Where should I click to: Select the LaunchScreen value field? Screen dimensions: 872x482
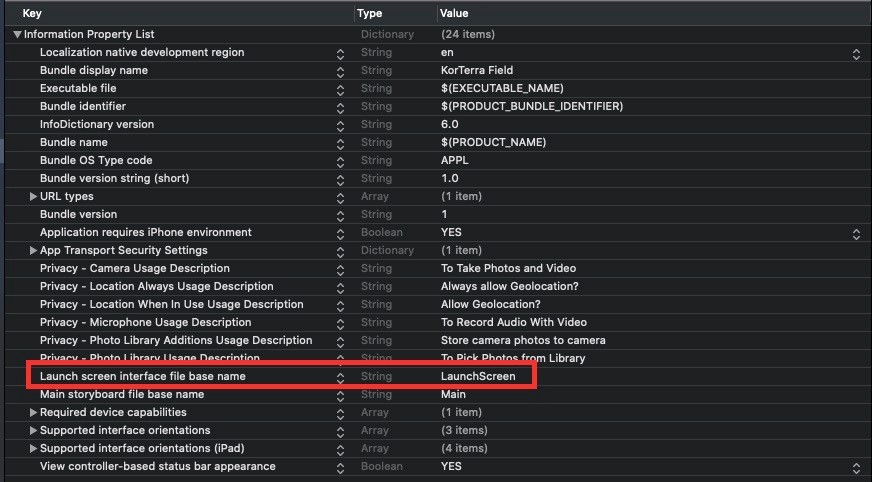[478, 376]
